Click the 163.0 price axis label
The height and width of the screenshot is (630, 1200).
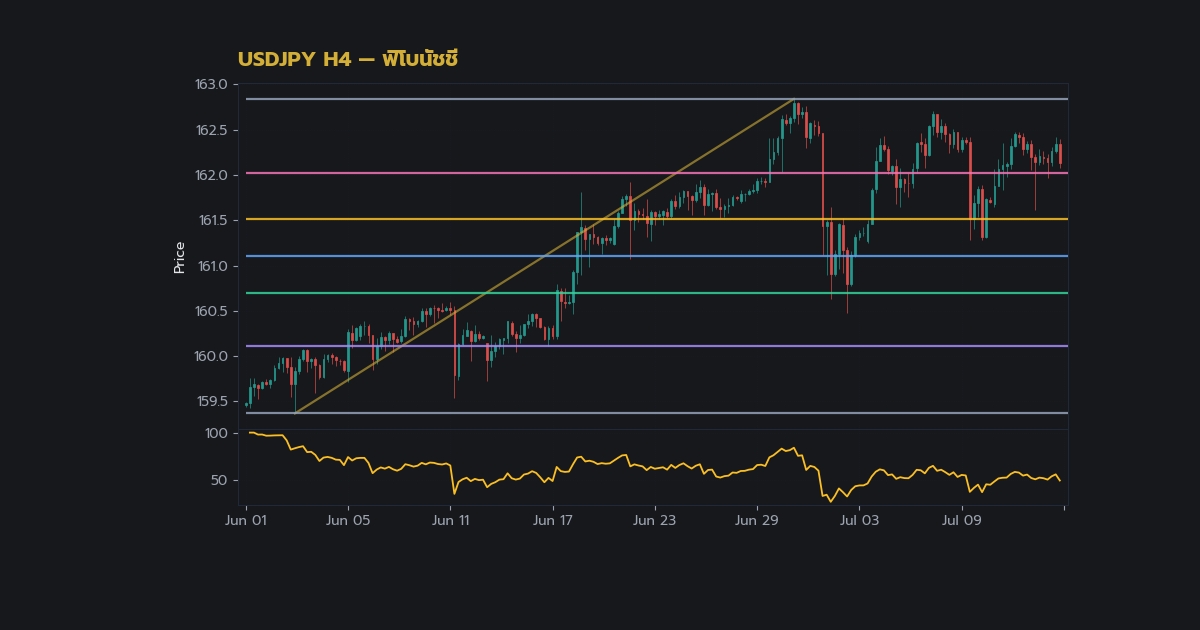[x=211, y=85]
